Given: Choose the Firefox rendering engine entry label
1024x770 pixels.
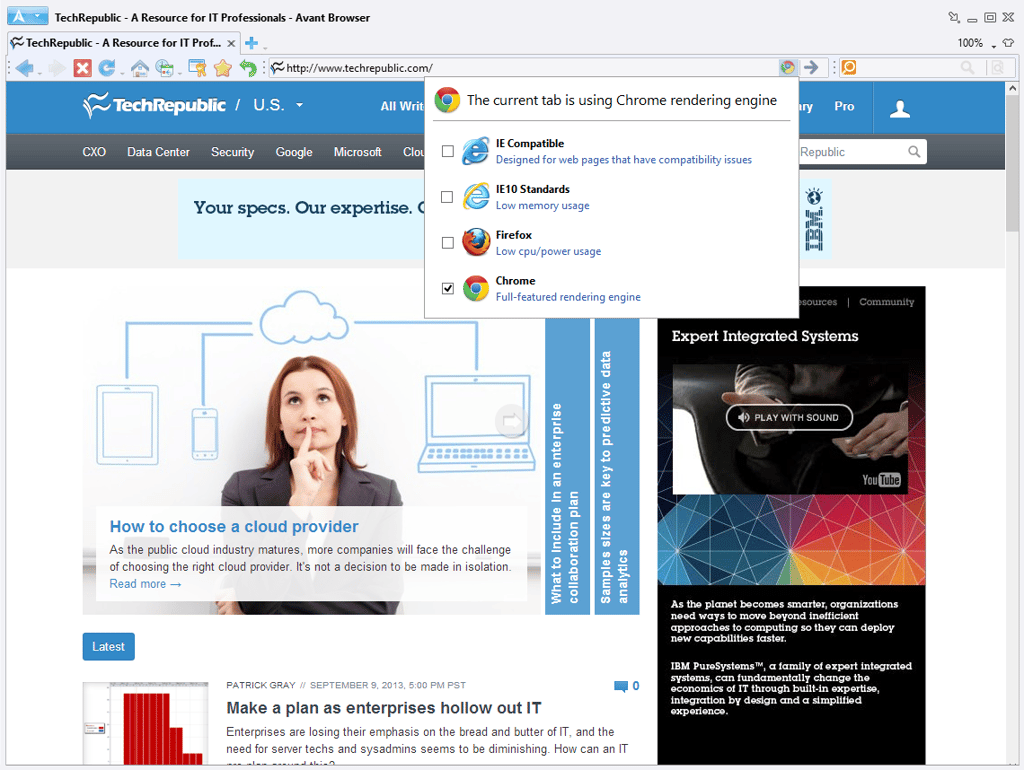Looking at the screenshot, I should tap(513, 234).
